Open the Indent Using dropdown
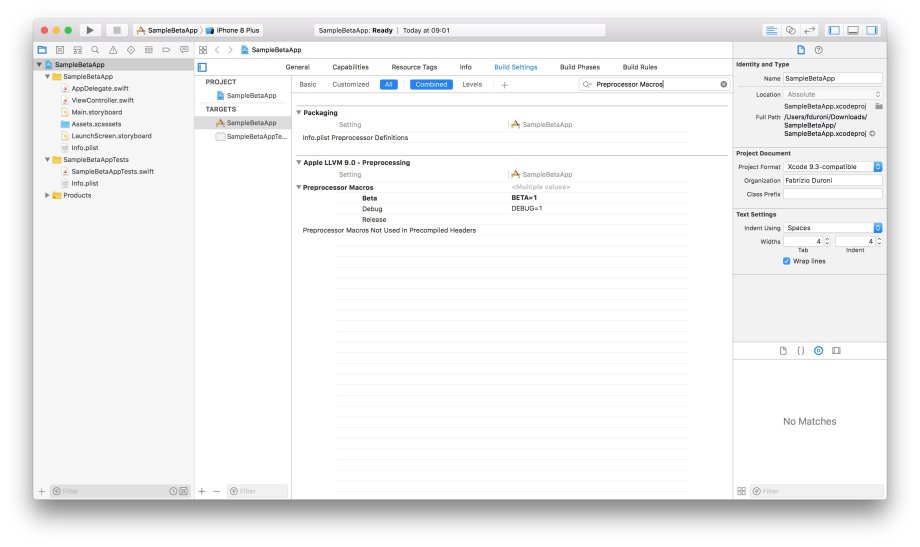This screenshot has width=920, height=547. 833,228
